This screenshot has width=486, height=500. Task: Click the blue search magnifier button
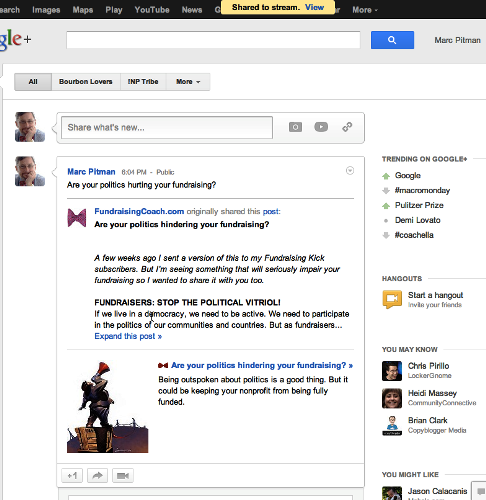(x=392, y=40)
